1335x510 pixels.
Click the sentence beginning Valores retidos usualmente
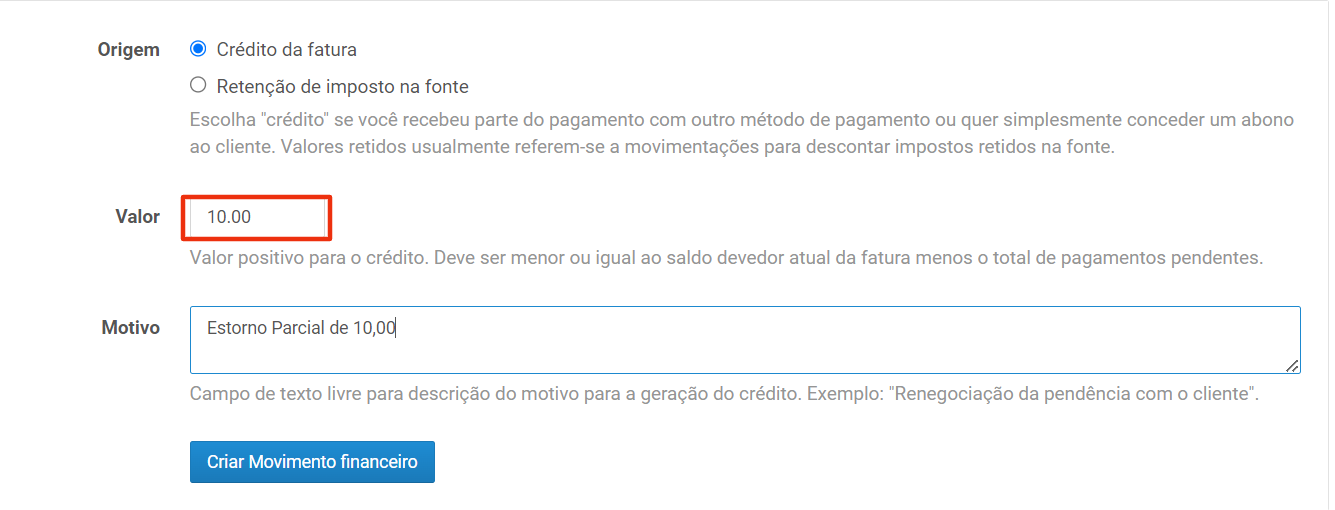click(650, 146)
